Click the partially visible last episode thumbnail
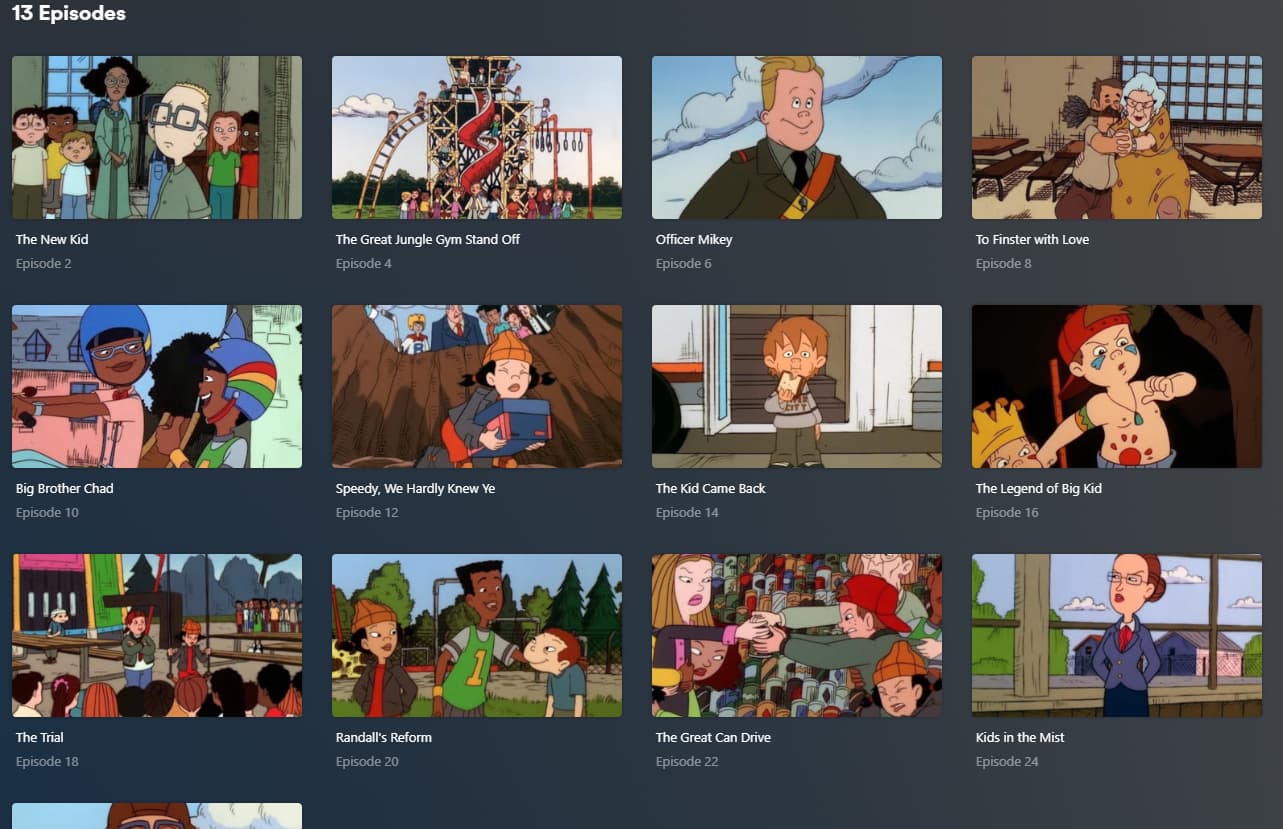Screen dimensions: 1283x829 tap(157, 816)
